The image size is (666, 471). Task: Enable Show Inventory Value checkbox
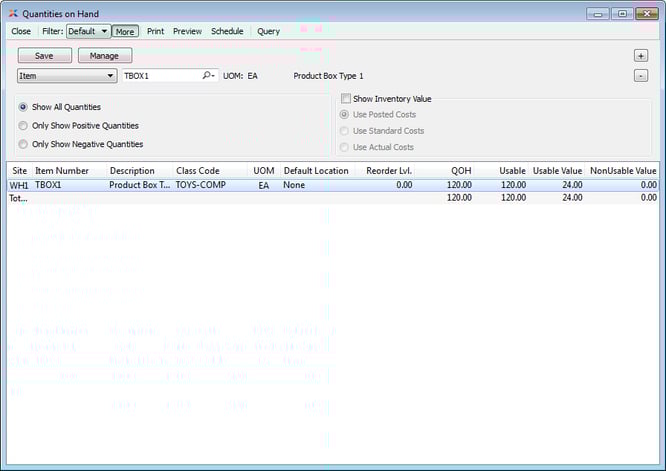[346, 99]
